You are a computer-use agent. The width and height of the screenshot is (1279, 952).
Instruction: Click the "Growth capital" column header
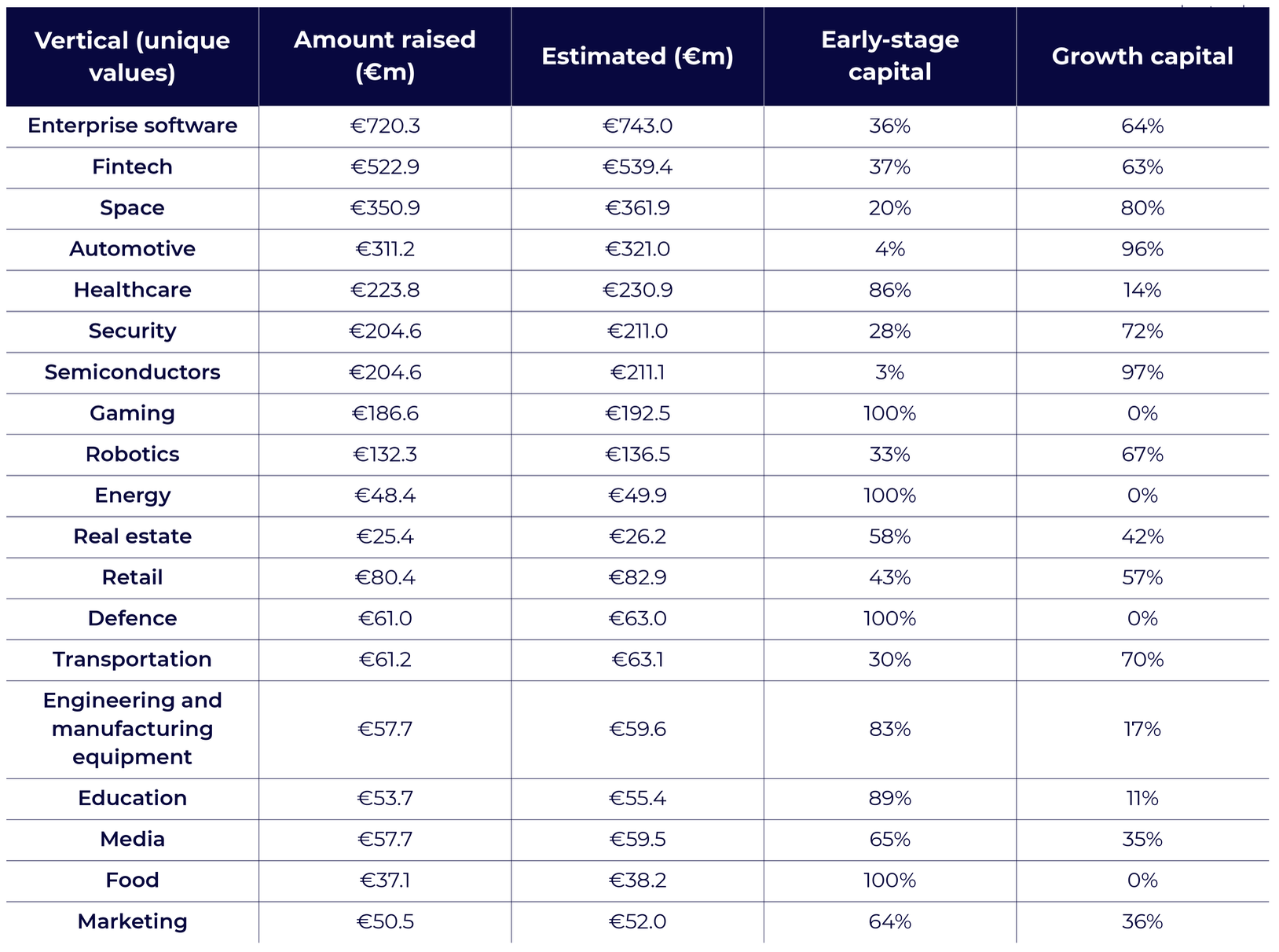pyautogui.click(x=1142, y=57)
